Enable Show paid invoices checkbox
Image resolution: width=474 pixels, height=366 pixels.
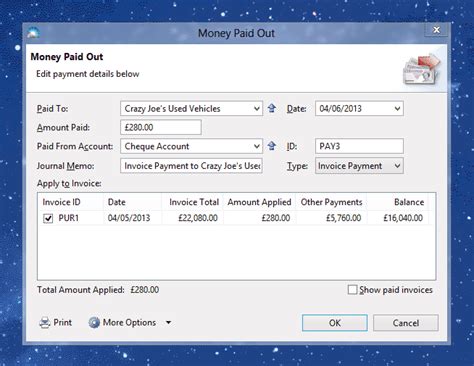click(x=352, y=289)
